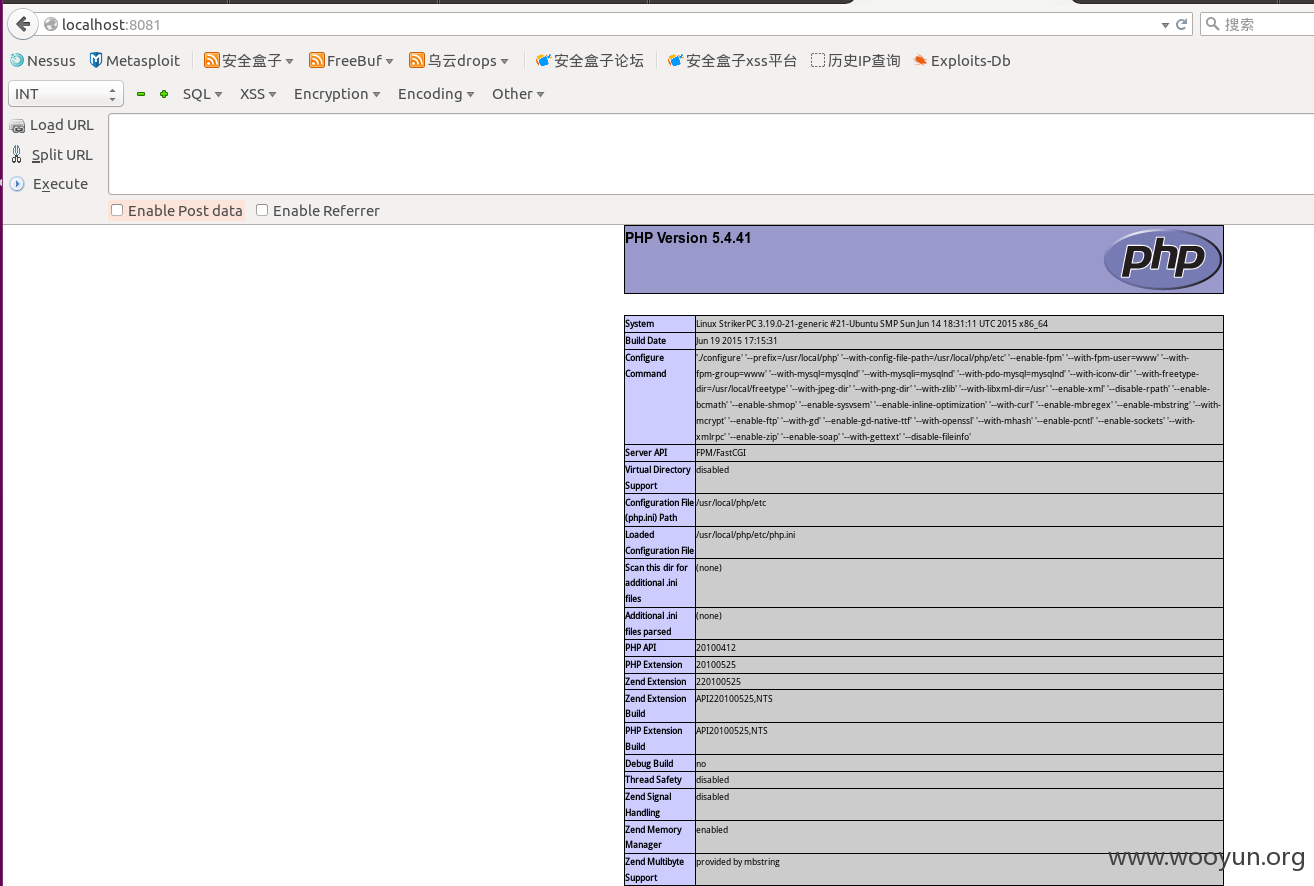Open the URL history dropdown arrow

(x=1165, y=25)
